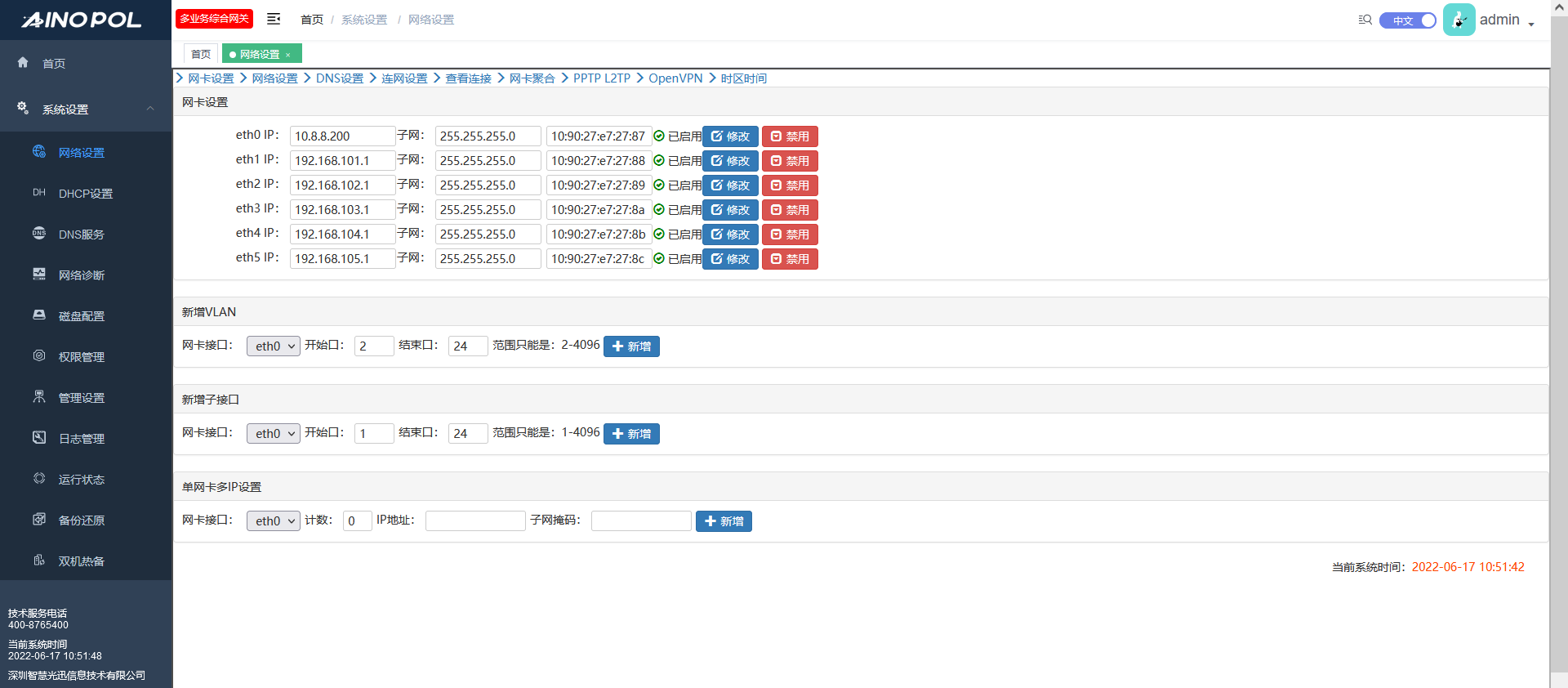1568x688 pixels.
Task: Click 新增 button in 单网卡多IP设置
Action: tap(724, 521)
